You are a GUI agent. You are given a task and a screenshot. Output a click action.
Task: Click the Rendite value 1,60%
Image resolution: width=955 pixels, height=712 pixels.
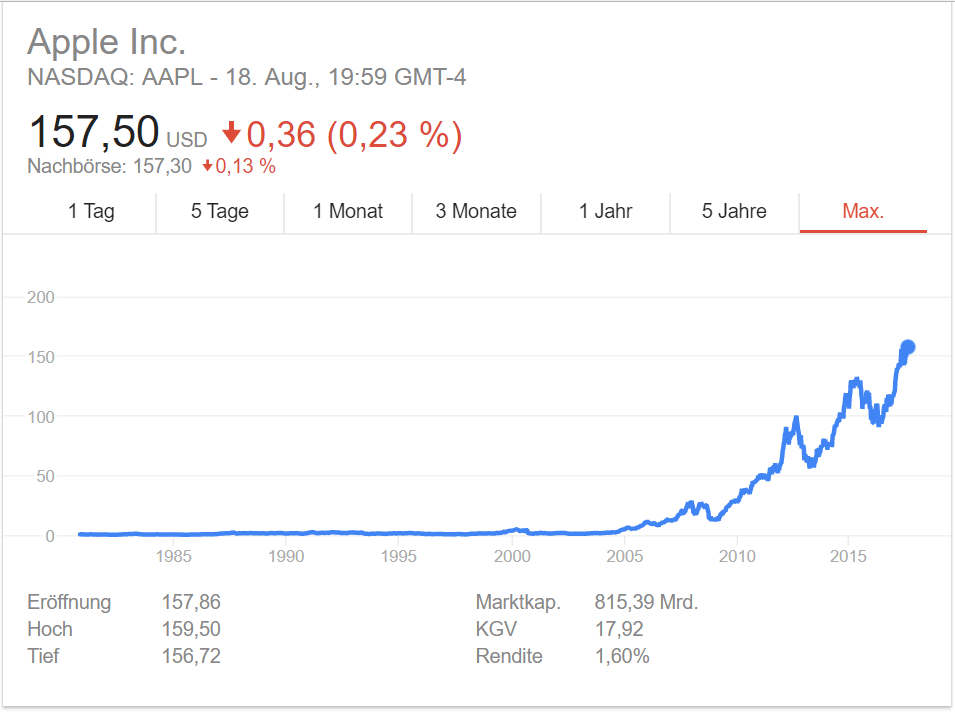click(x=622, y=656)
